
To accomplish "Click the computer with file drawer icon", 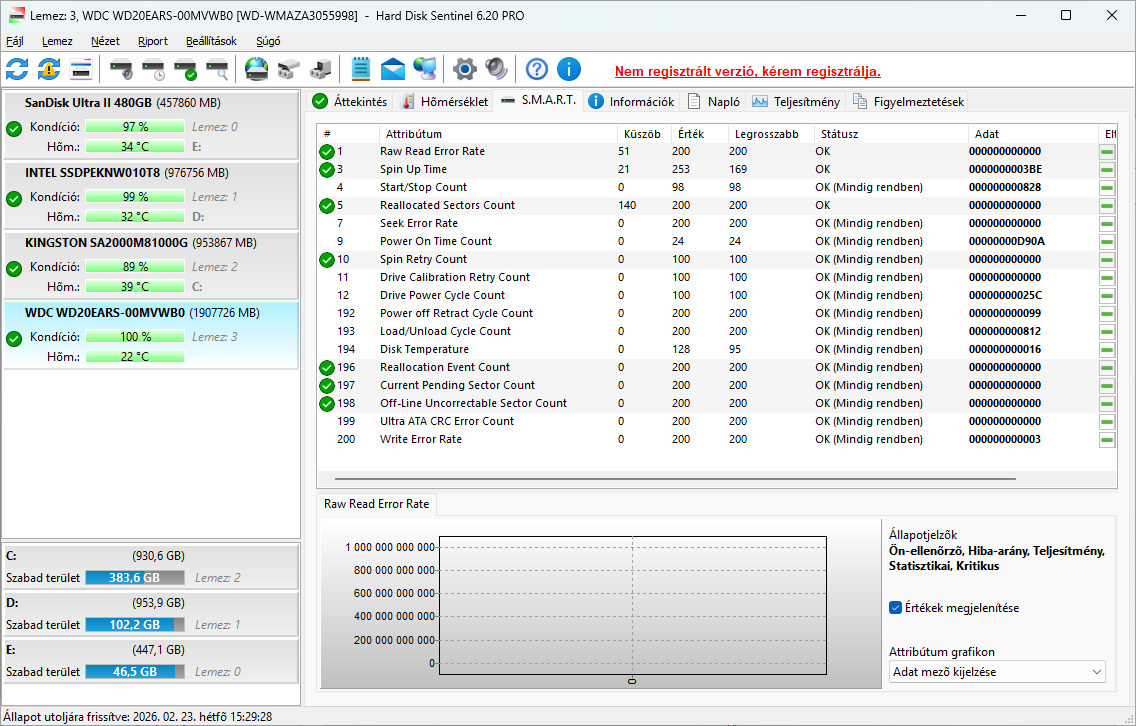I will coord(320,70).
